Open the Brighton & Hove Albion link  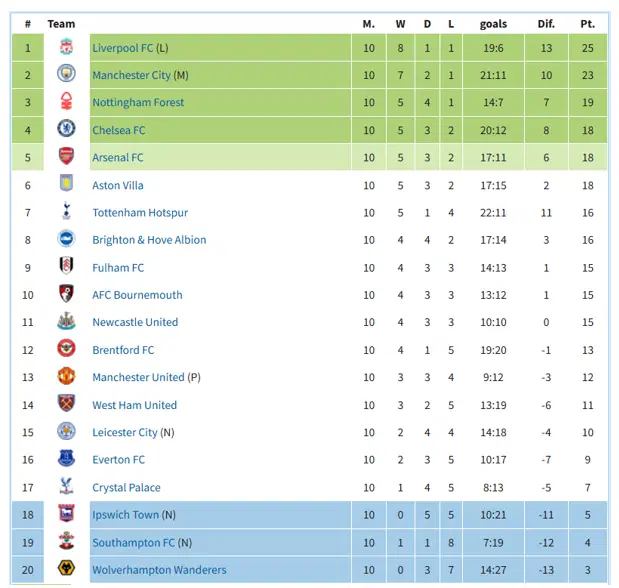point(149,240)
